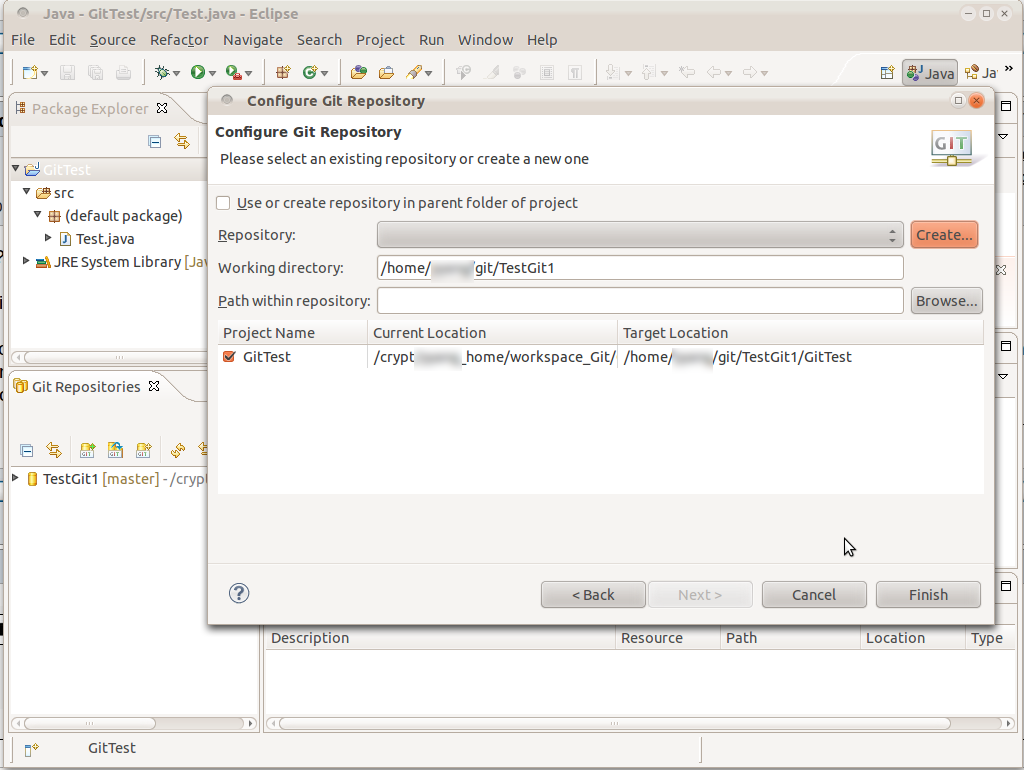Click the Path within repository field
This screenshot has width=1024, height=770.
(x=640, y=301)
